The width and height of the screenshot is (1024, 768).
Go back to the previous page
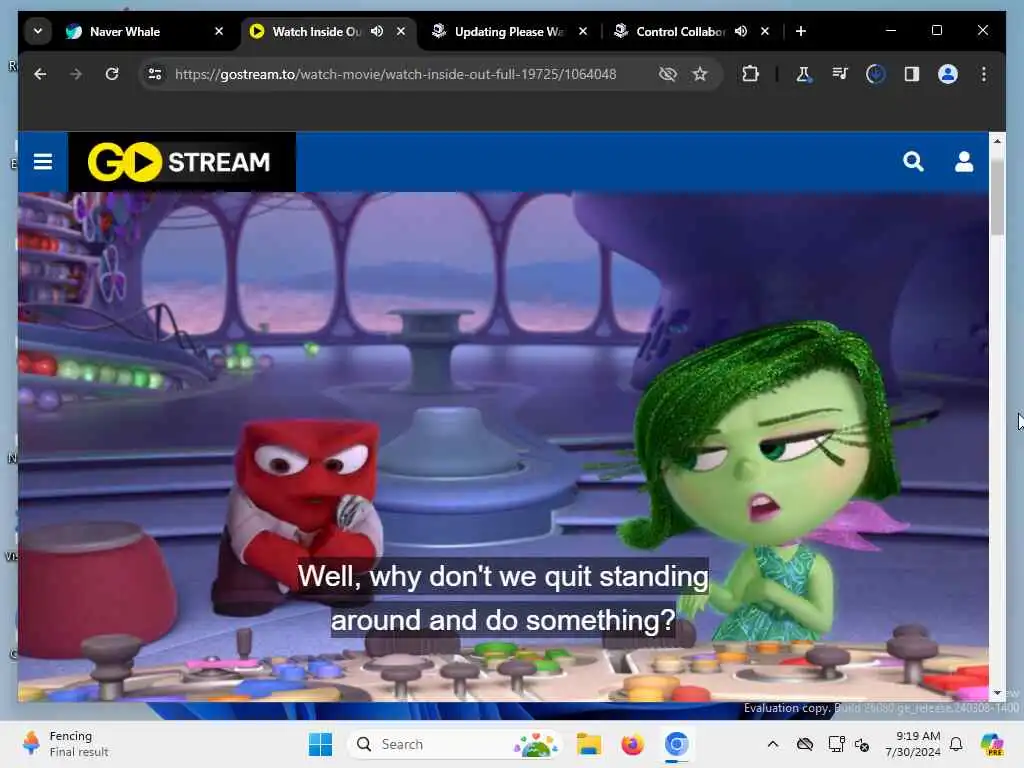coord(40,74)
